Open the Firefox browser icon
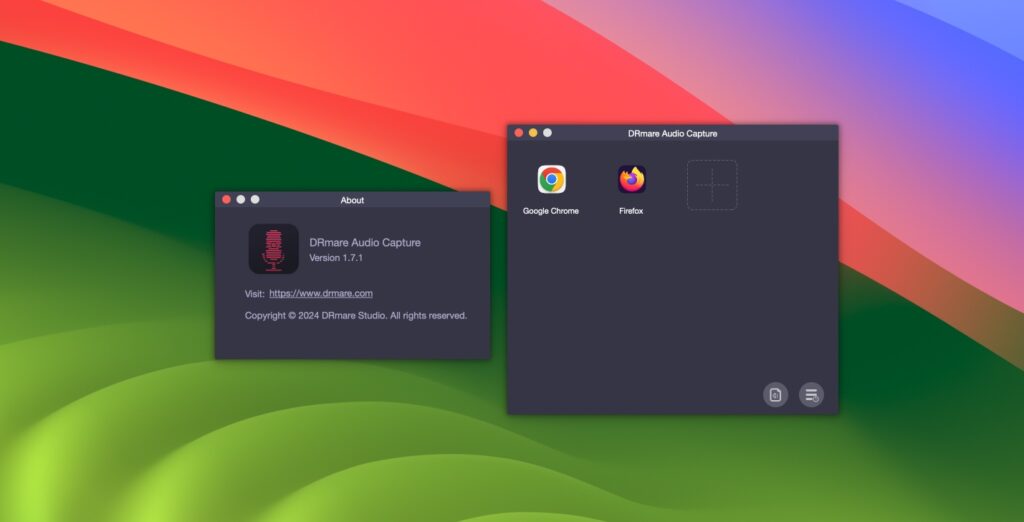This screenshot has height=522, width=1024. point(631,180)
